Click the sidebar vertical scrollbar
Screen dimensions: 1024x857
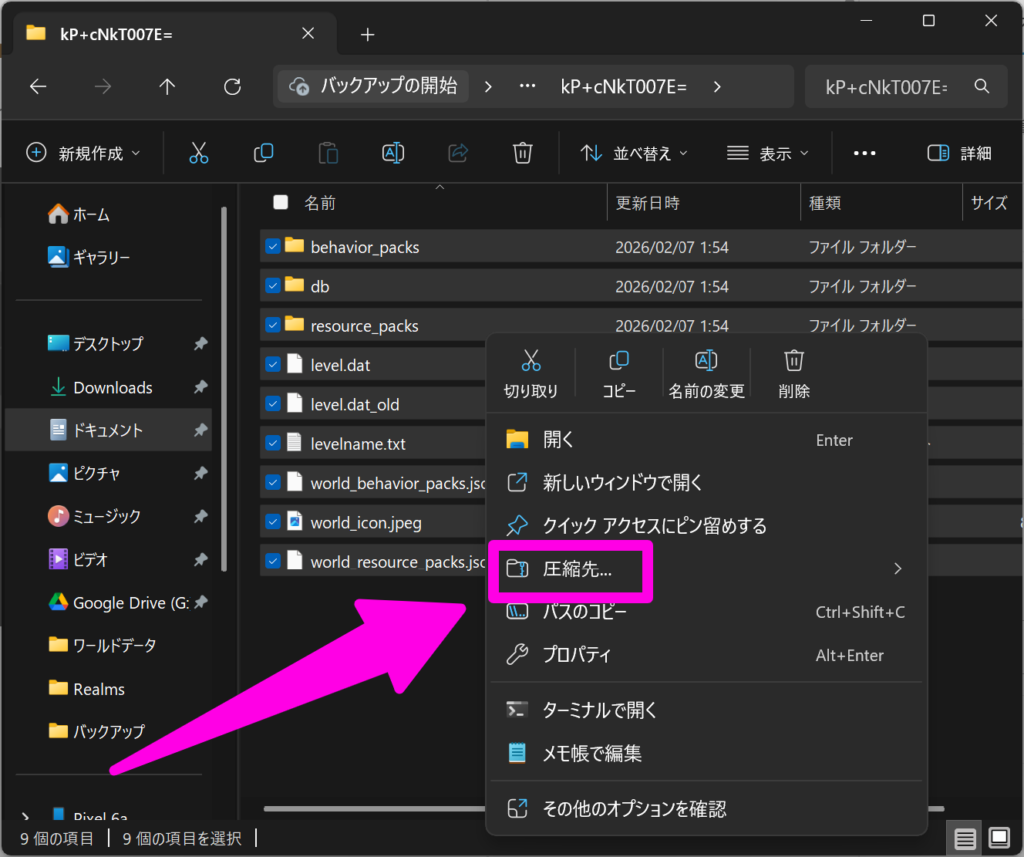(x=224, y=390)
